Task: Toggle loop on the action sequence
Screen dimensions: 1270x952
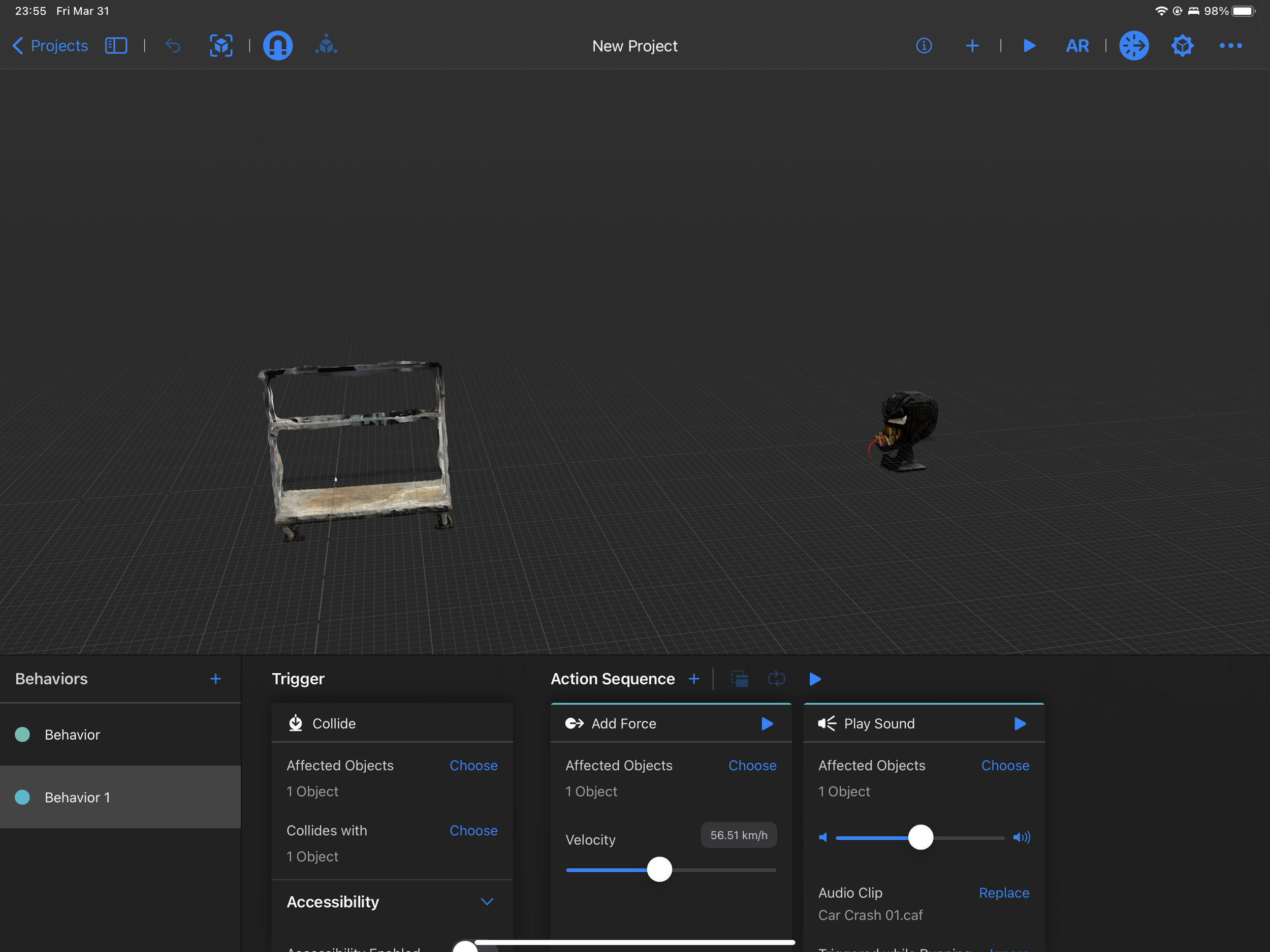Action: point(776,679)
